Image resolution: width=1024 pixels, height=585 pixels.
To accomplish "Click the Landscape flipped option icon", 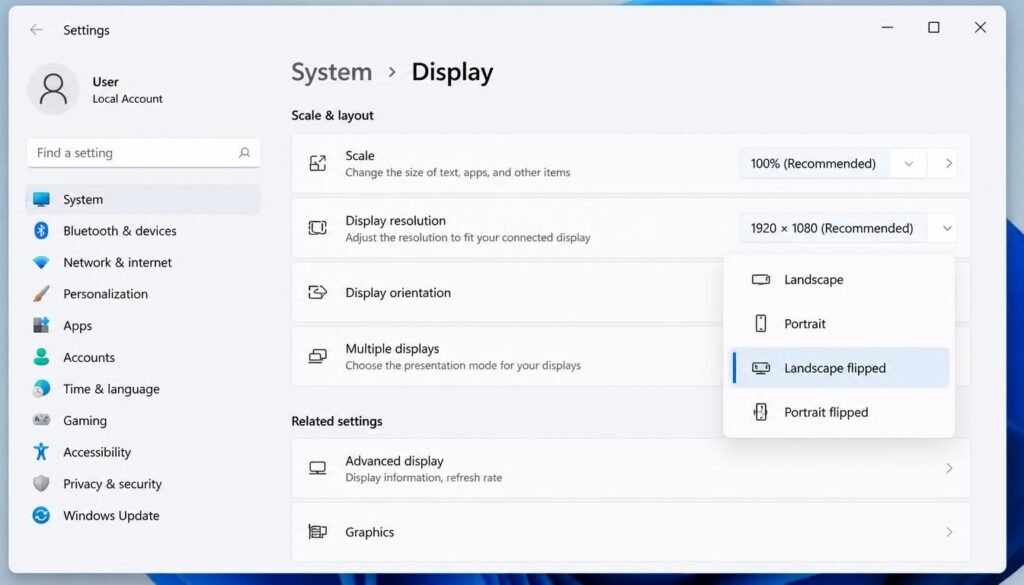I will point(761,368).
